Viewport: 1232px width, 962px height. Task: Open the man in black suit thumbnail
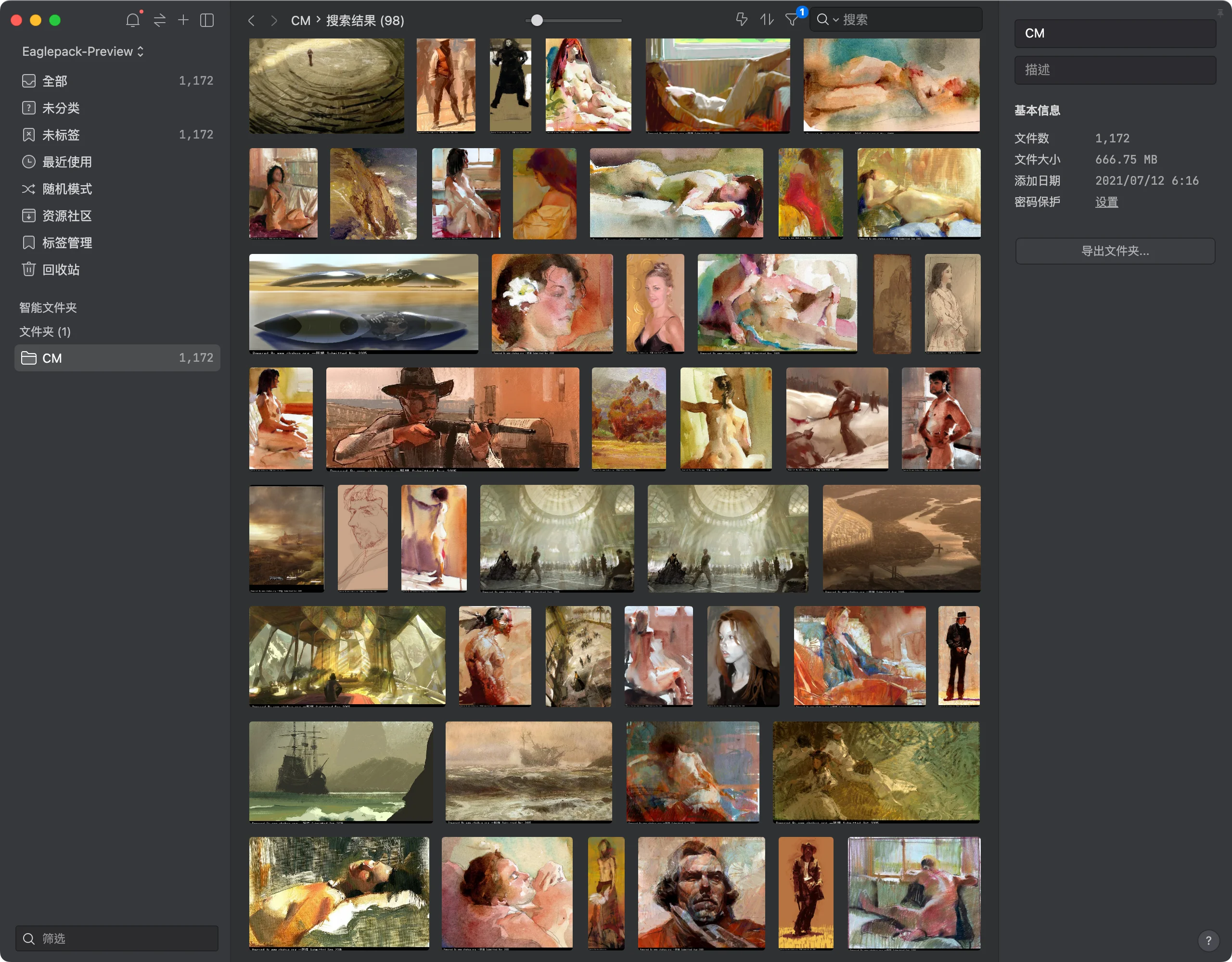point(959,656)
